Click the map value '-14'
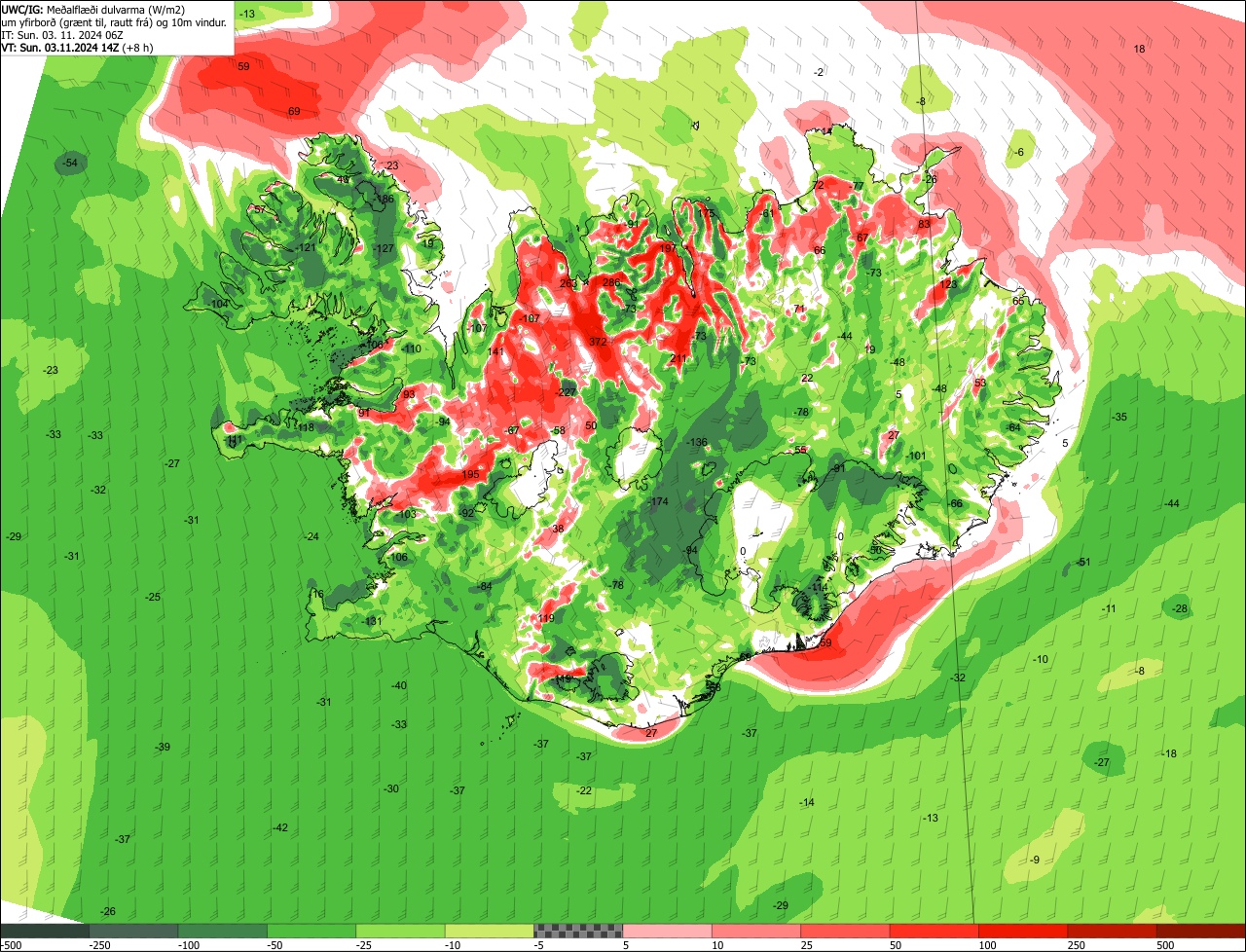1246x952 pixels. (x=807, y=802)
